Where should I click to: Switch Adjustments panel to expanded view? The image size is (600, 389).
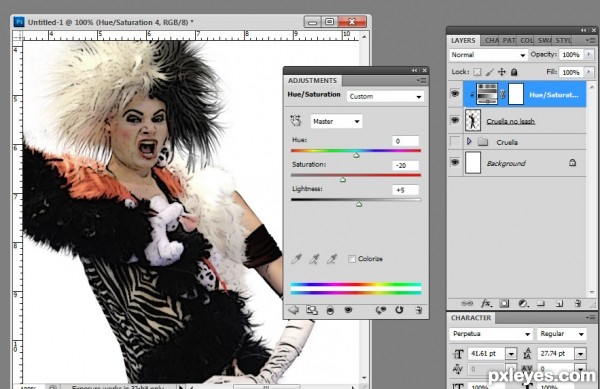pyautogui.click(x=312, y=310)
